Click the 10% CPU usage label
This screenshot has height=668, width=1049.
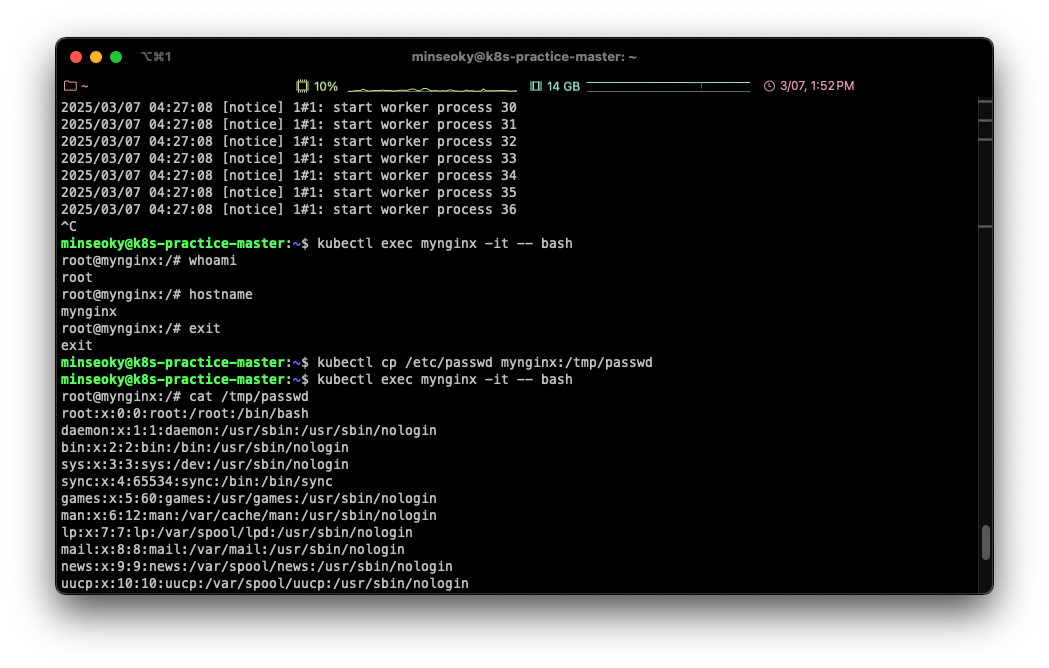[326, 86]
